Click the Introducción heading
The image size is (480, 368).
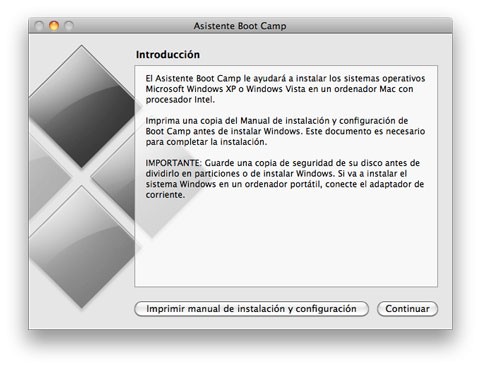click(x=168, y=54)
